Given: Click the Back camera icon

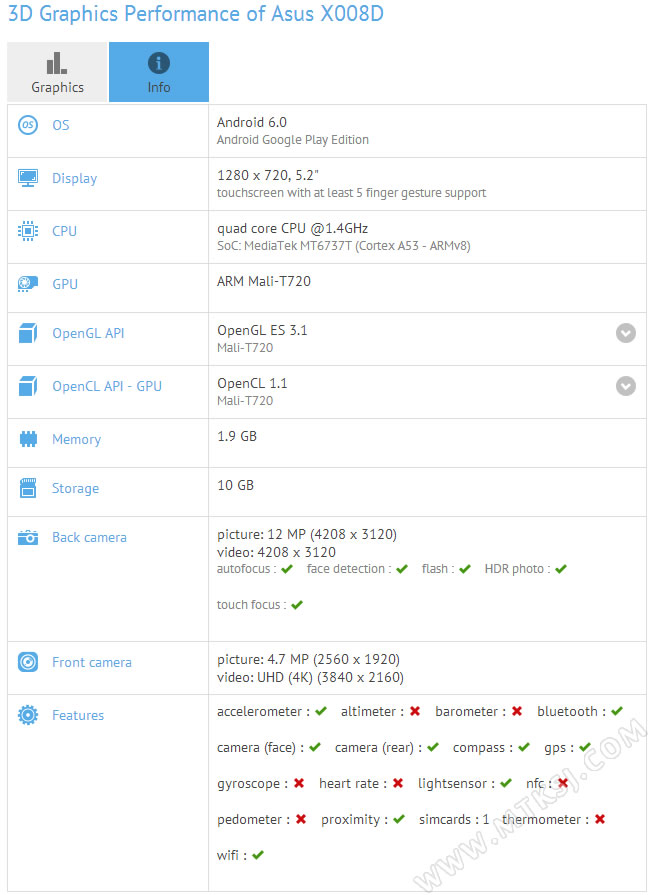Looking at the screenshot, I should [x=28, y=537].
